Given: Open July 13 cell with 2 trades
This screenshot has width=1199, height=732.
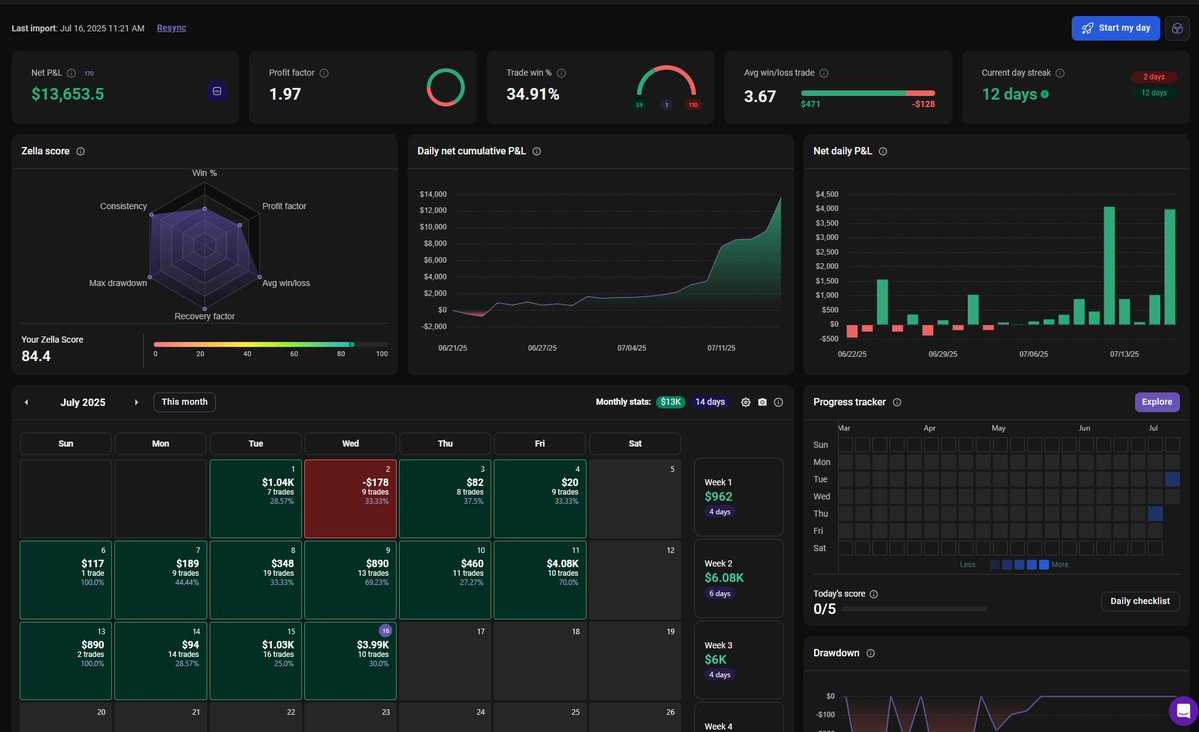Looking at the screenshot, I should click(x=66, y=661).
